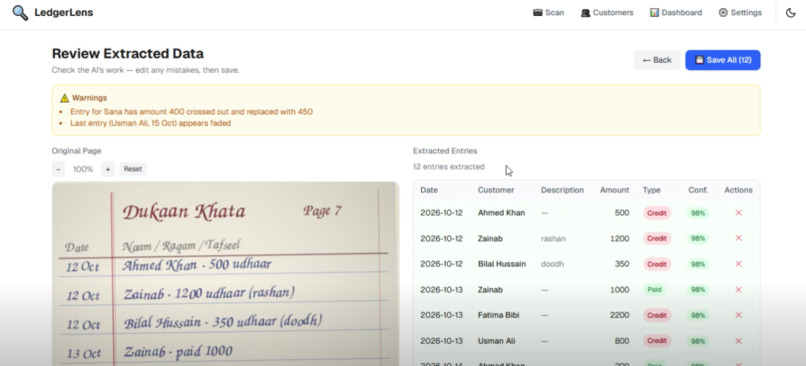Click the description 'doodh'

(x=552, y=264)
